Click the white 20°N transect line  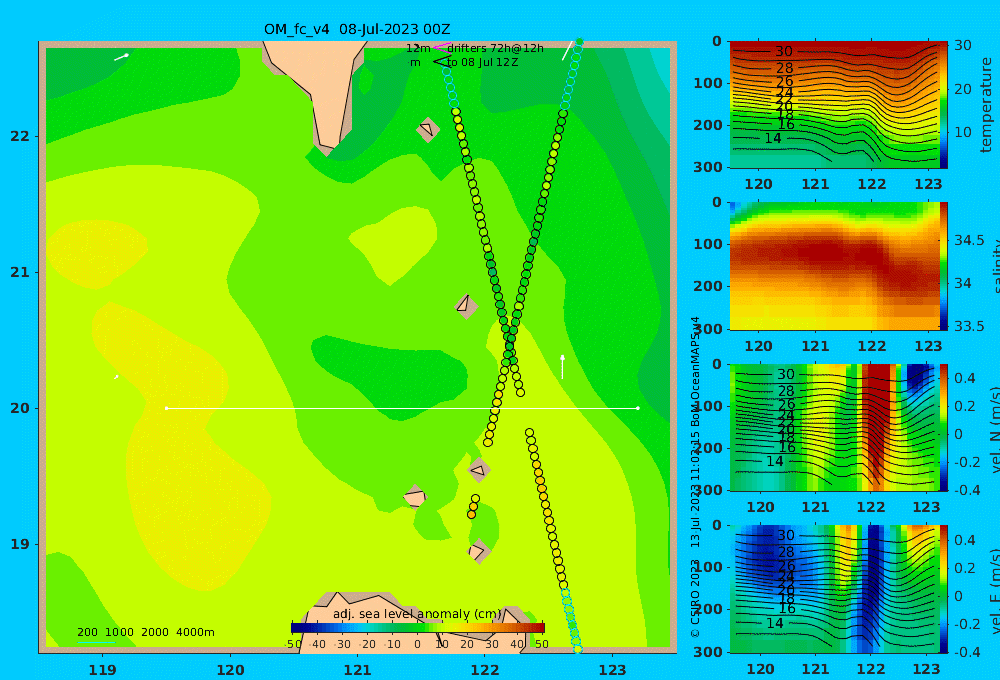coord(402,408)
